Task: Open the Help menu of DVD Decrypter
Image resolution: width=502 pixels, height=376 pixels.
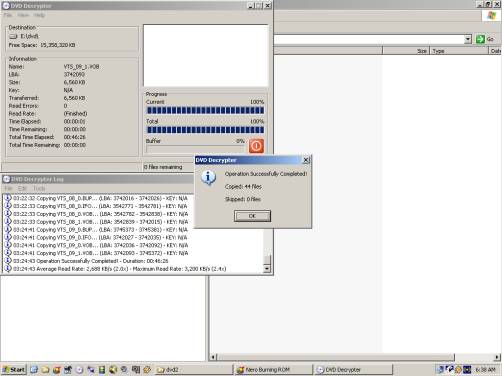Action: [39, 15]
